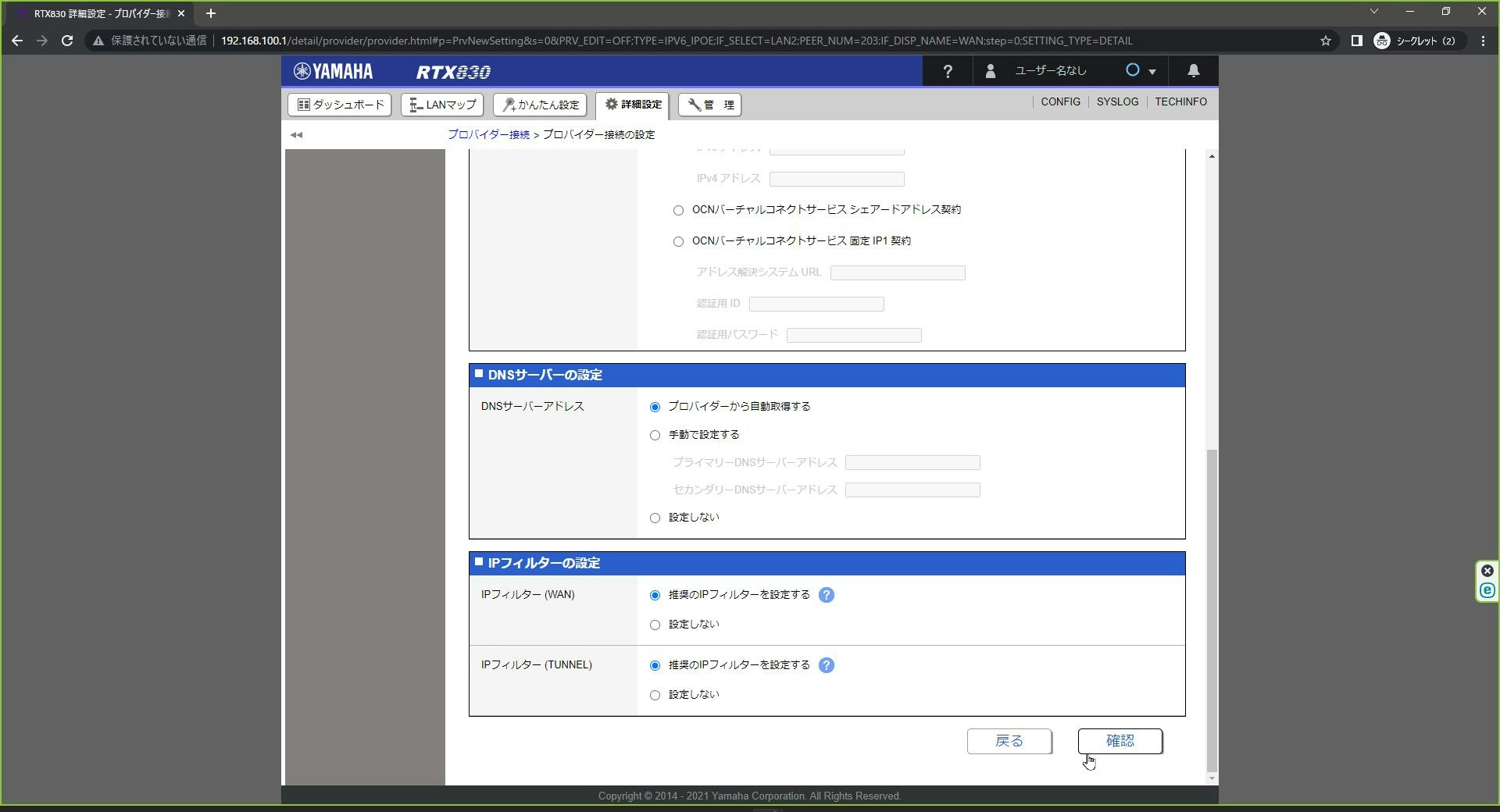Open the LANマップ tab
This screenshot has height=812, width=1500.
pos(442,105)
